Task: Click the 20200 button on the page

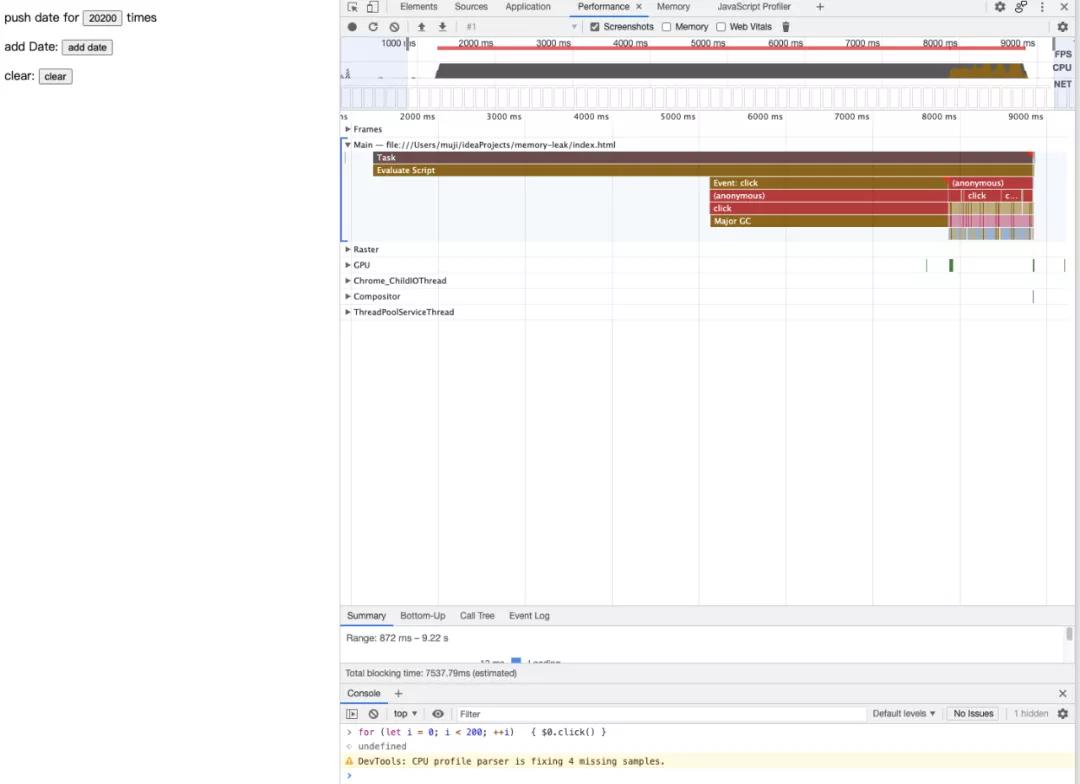Action: coord(103,18)
